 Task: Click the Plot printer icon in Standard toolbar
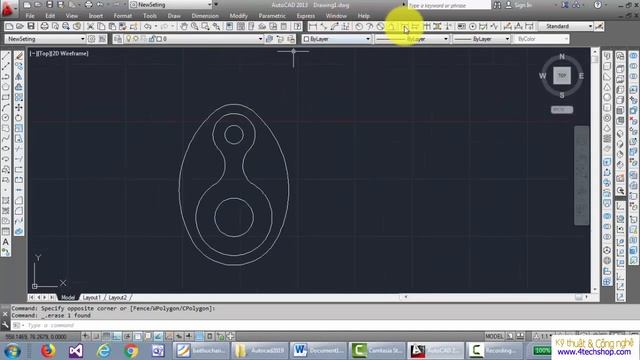click(x=44, y=27)
